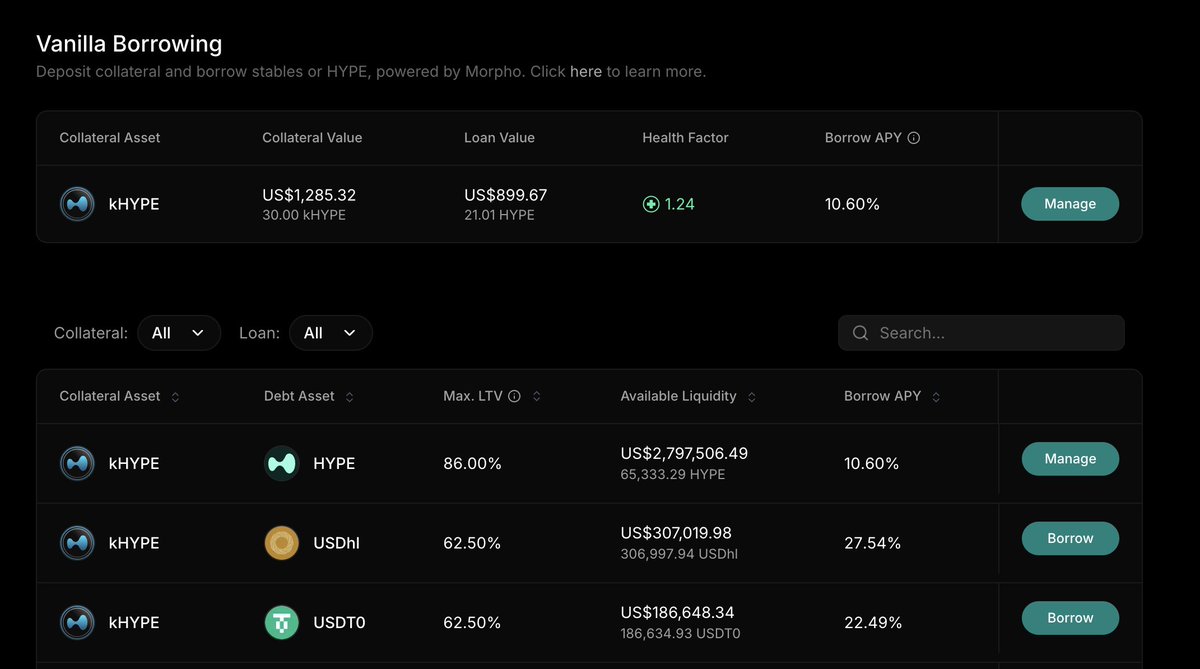Open the Collateral filter dropdown

(x=179, y=333)
